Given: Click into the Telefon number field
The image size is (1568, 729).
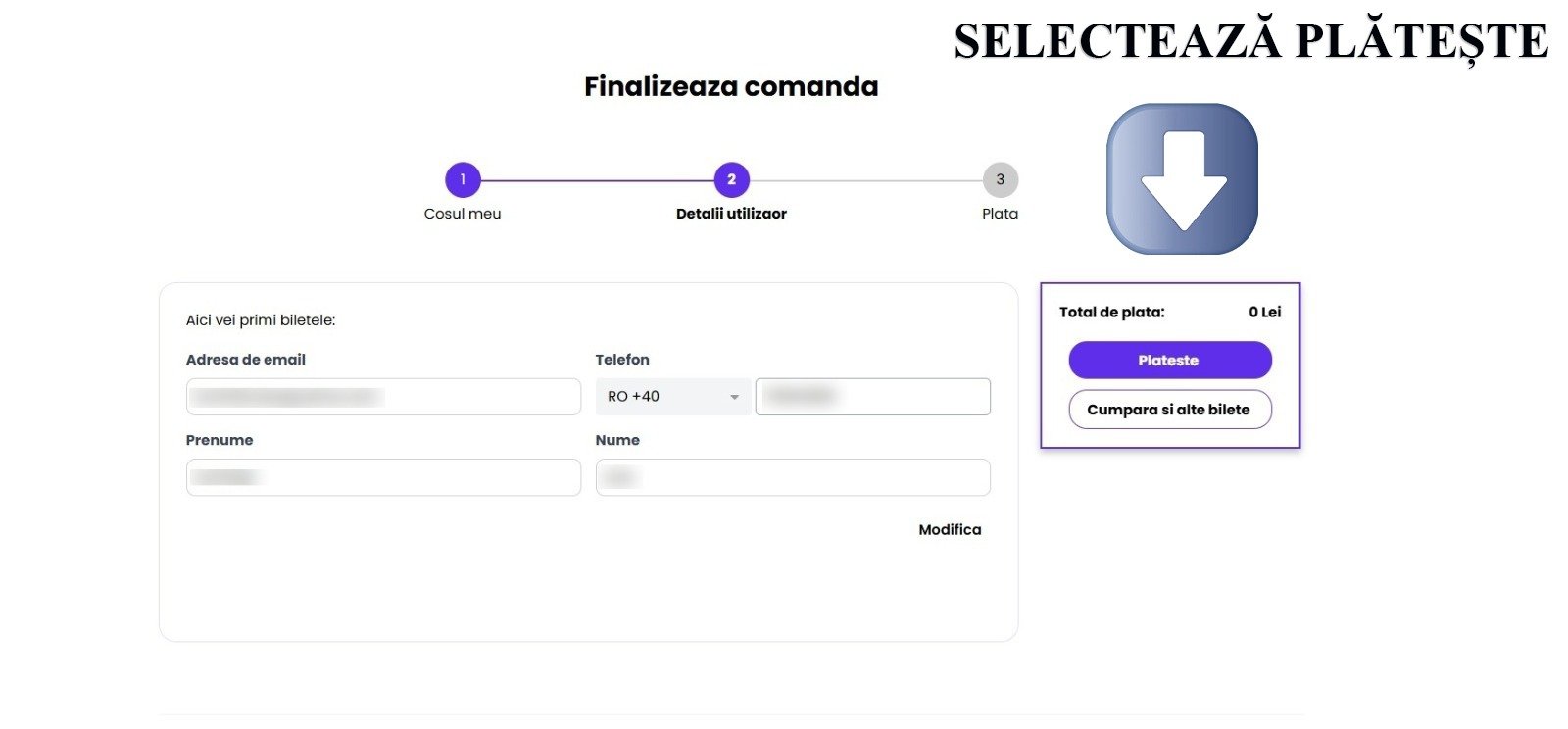Looking at the screenshot, I should point(872,397).
